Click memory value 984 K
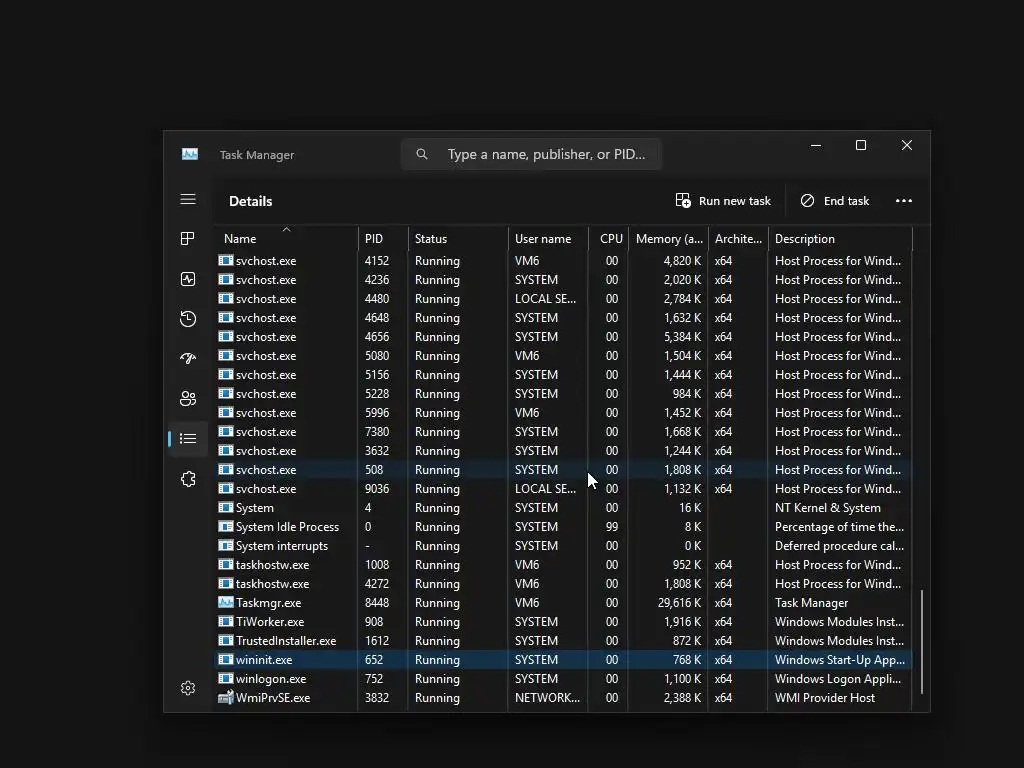Image resolution: width=1024 pixels, height=768 pixels. pos(687,393)
